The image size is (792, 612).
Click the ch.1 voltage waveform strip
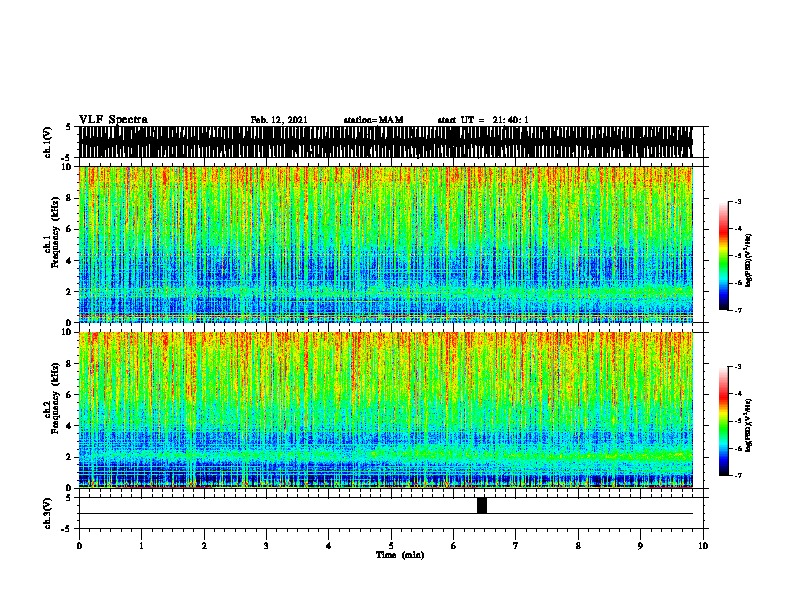point(386,142)
